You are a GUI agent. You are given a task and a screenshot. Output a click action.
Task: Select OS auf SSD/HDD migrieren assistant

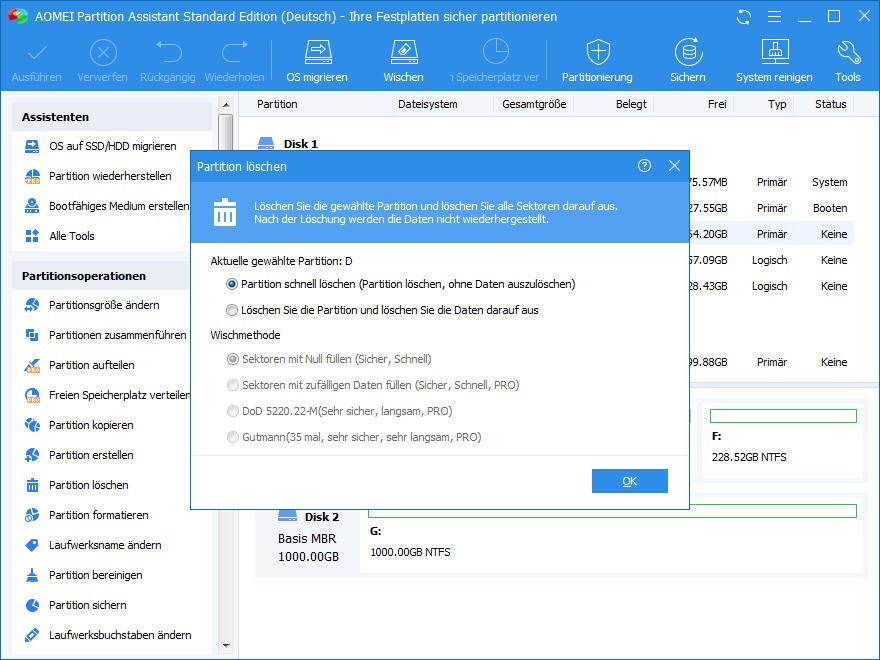112,146
